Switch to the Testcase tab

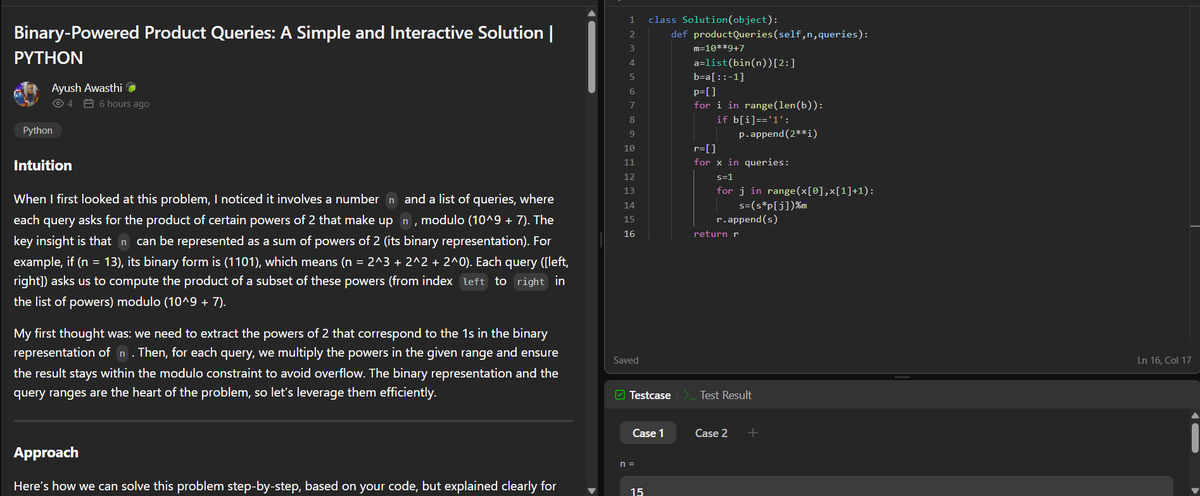[650, 395]
